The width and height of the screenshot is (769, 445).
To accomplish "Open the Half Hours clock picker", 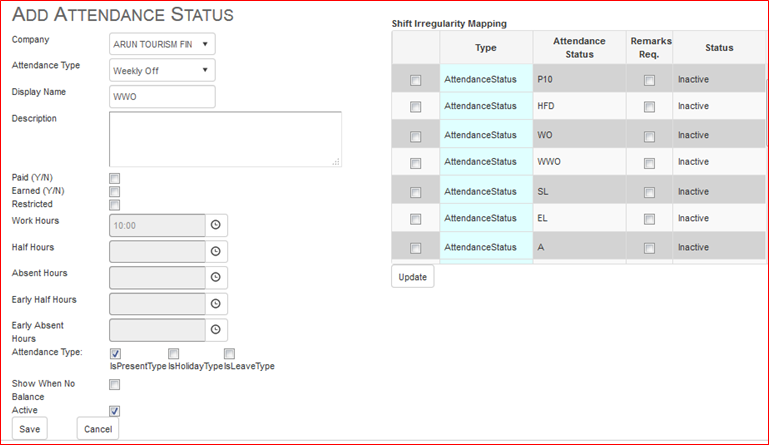I will pyautogui.click(x=216, y=251).
